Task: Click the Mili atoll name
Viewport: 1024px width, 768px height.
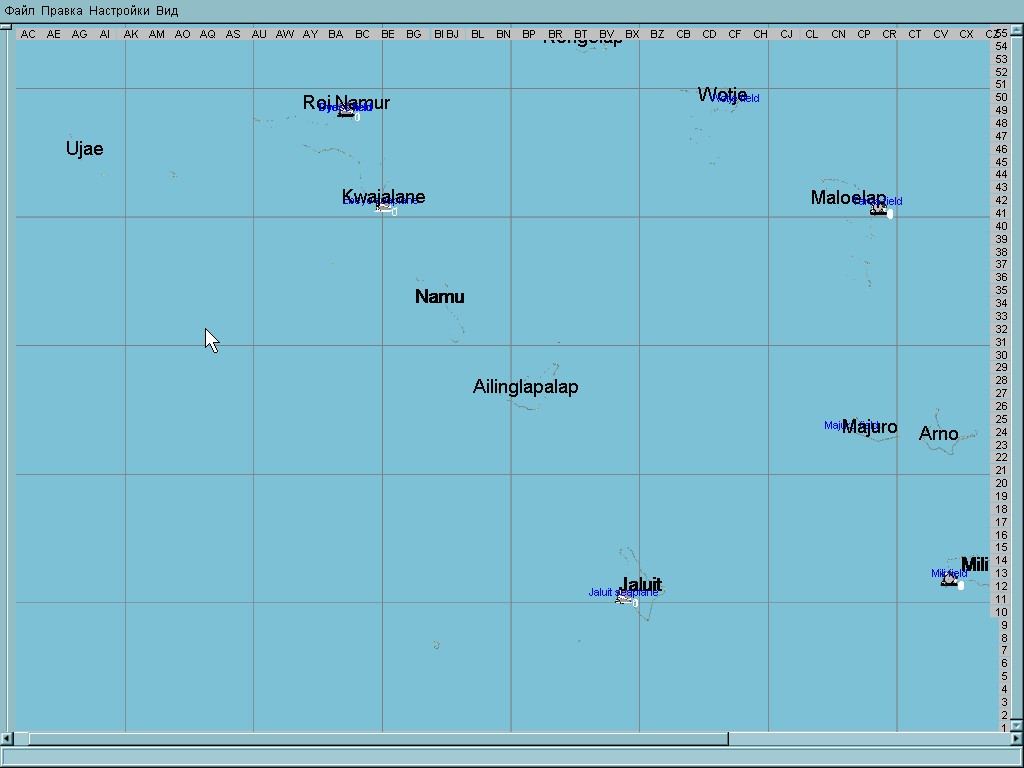Action: click(974, 564)
